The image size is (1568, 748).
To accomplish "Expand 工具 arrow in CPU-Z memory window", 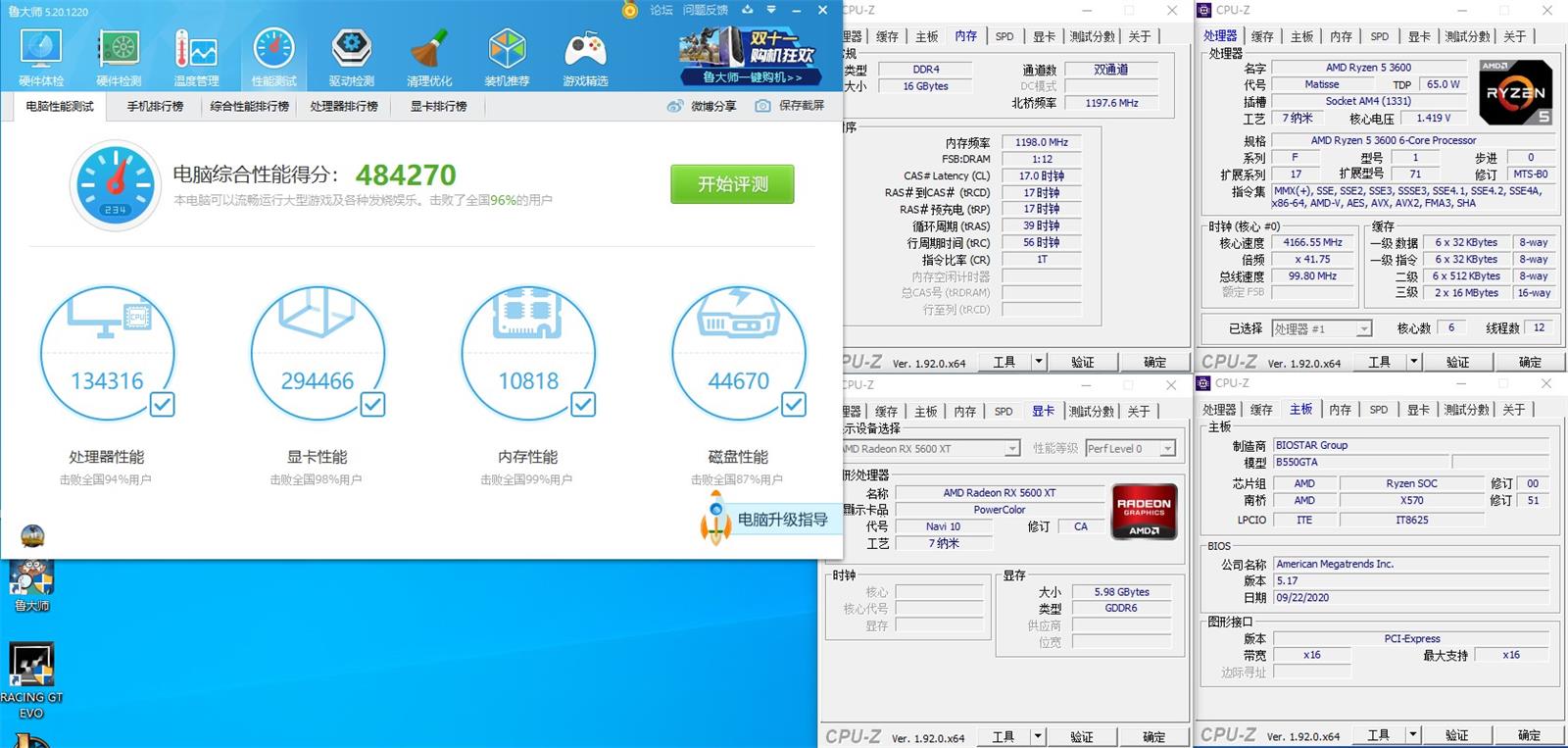I will (x=1039, y=362).
